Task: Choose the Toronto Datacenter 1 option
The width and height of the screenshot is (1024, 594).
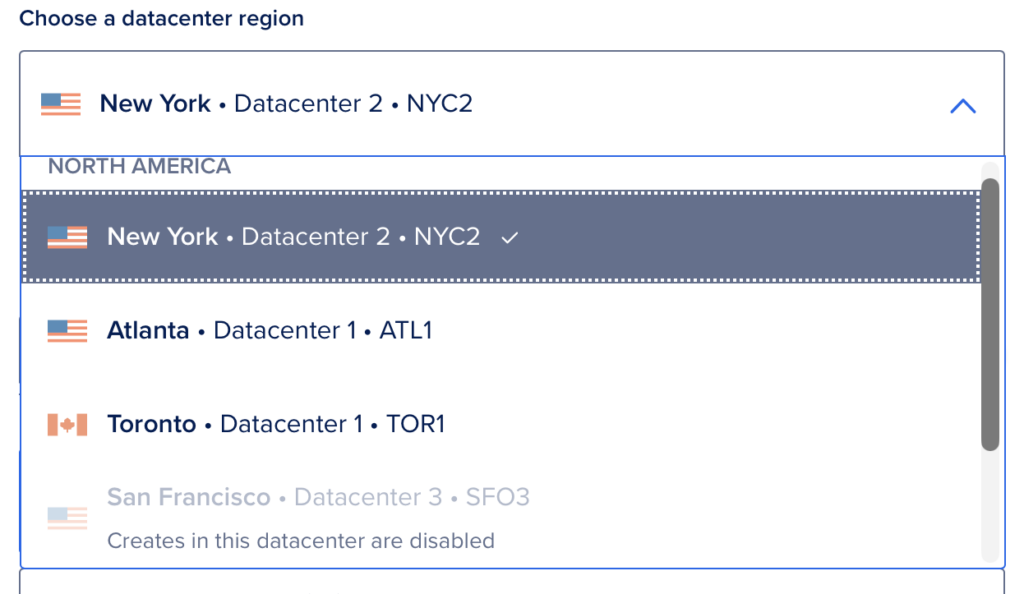Action: [x=276, y=425]
